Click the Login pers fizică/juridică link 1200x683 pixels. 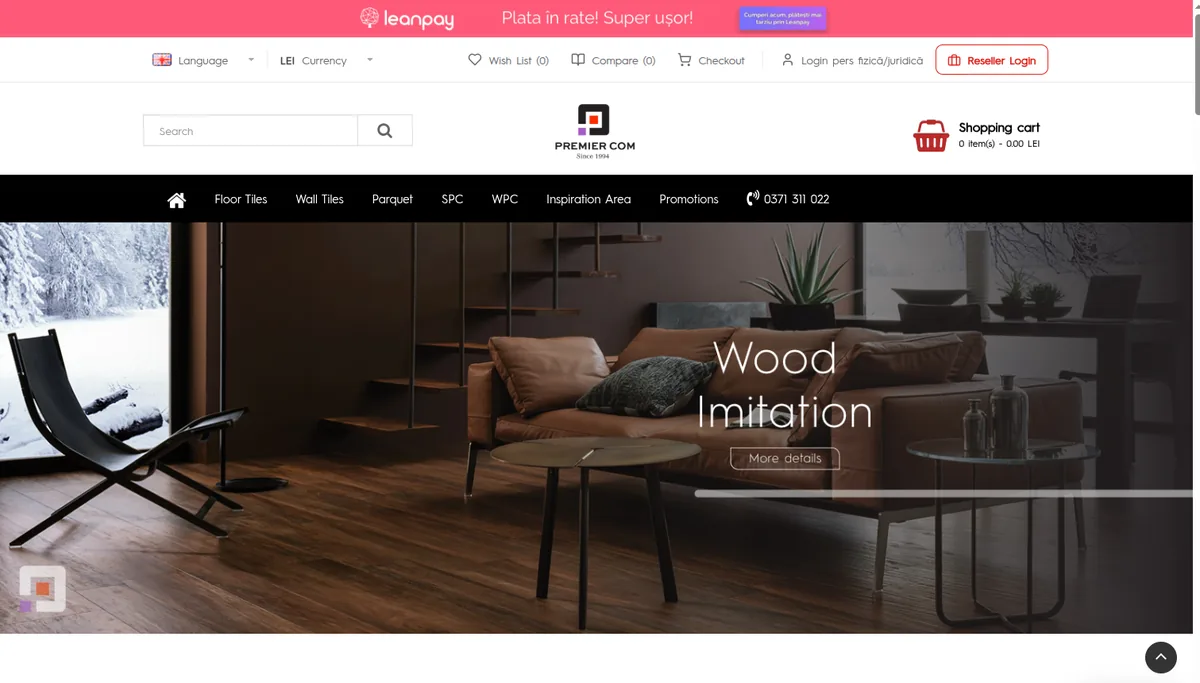862,61
